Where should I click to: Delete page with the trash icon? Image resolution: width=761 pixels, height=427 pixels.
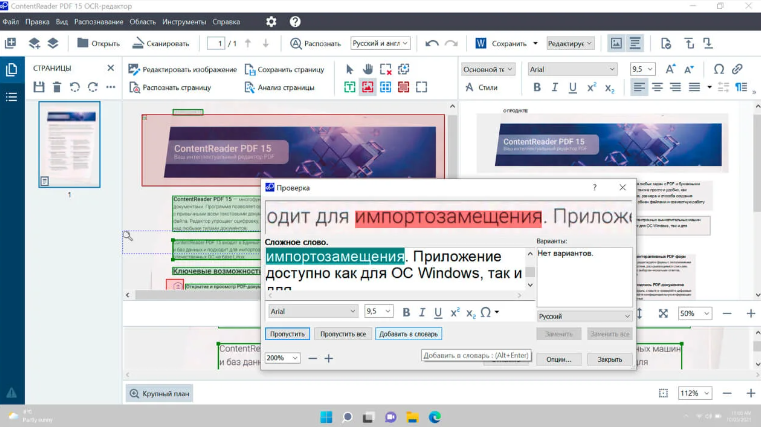coord(57,87)
